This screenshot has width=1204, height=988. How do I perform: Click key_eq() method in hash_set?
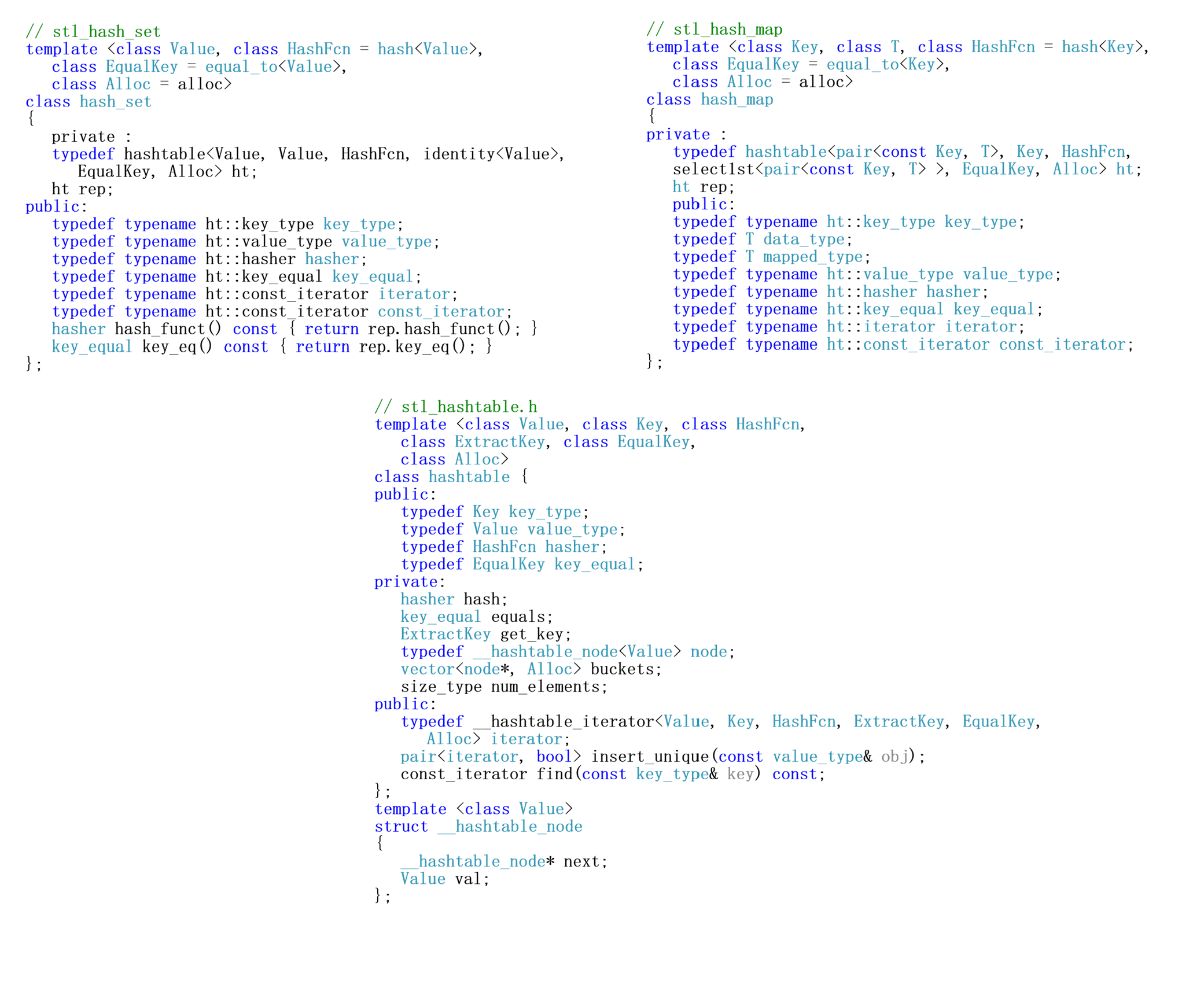click(x=177, y=346)
